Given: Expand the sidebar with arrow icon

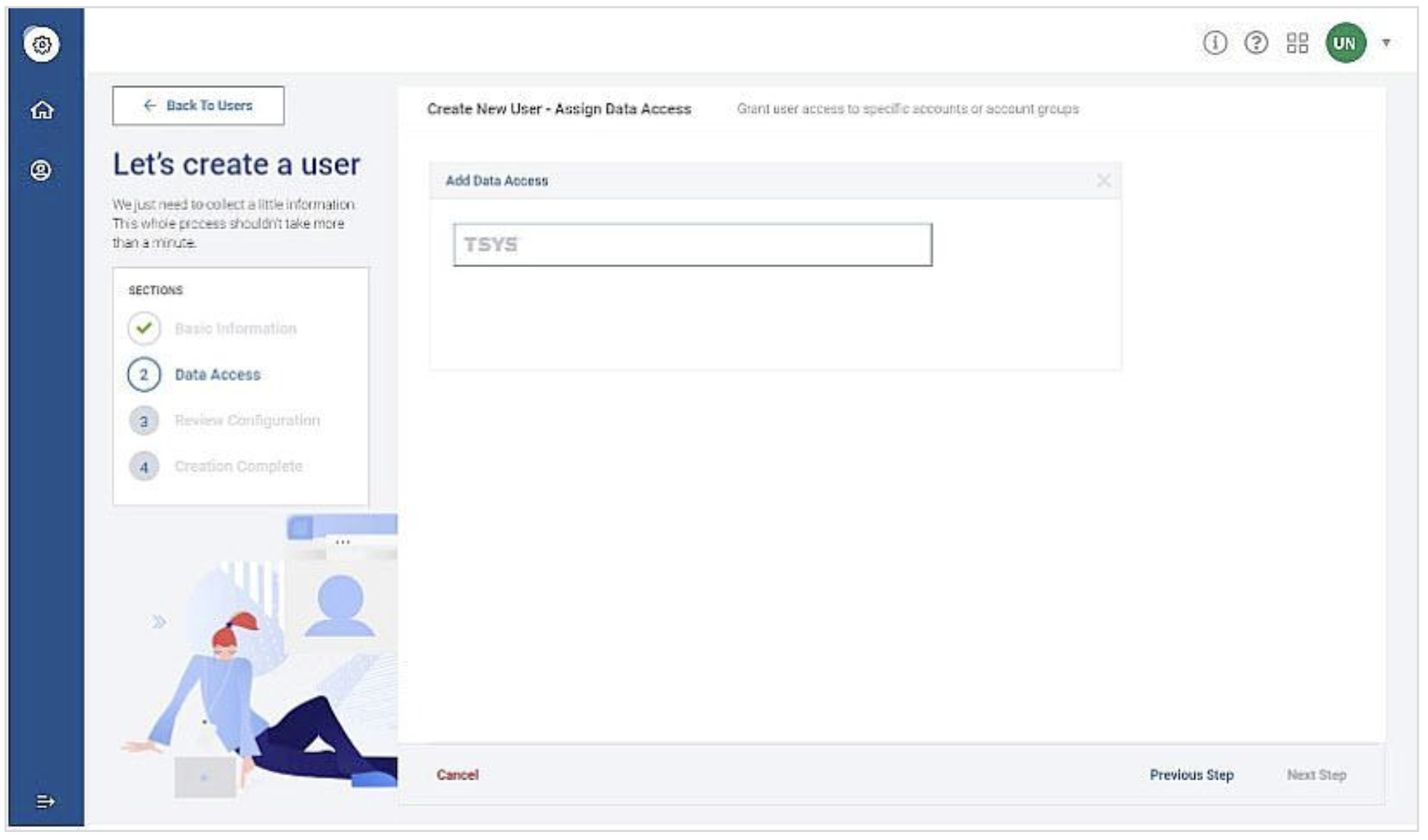Looking at the screenshot, I should point(45,801).
